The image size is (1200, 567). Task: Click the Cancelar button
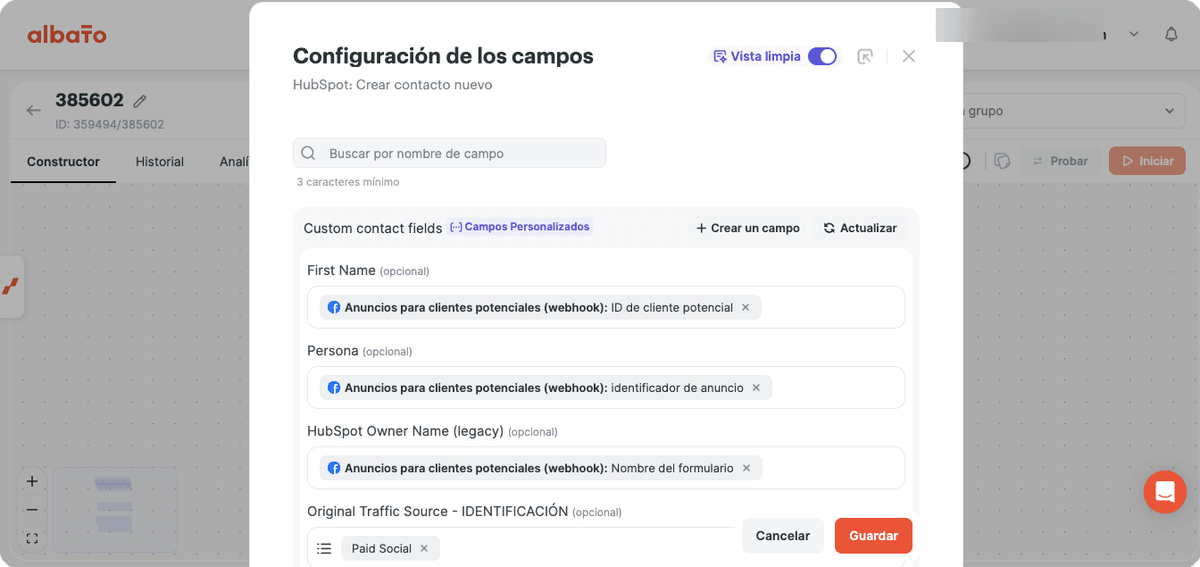(783, 536)
